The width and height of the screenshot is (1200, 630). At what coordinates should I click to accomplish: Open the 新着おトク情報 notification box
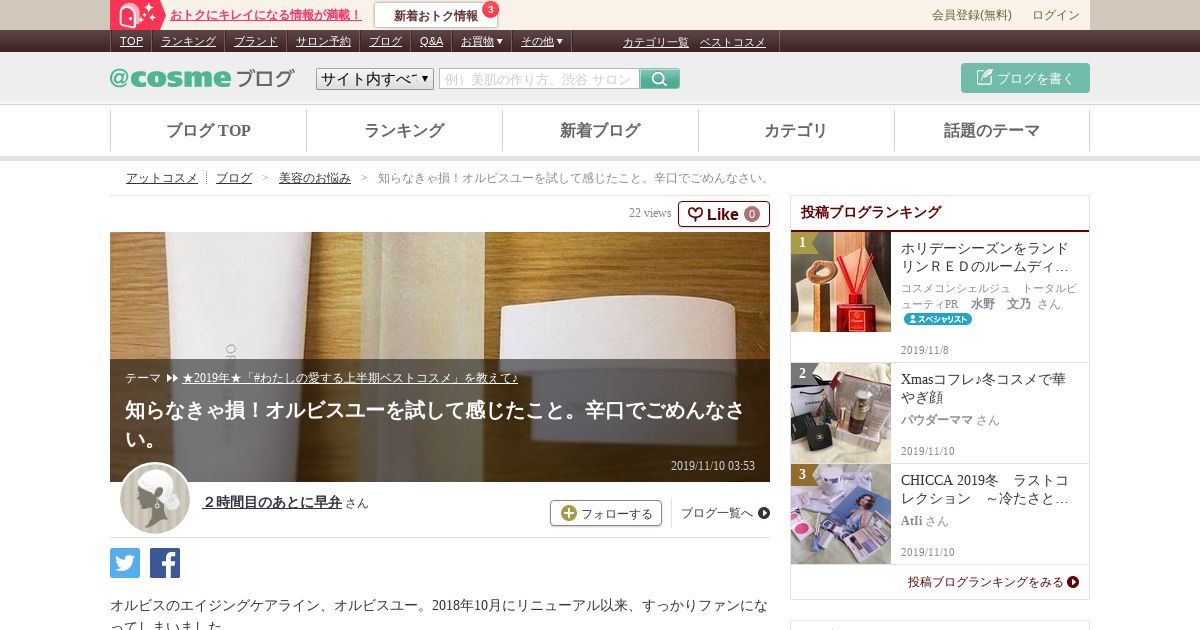click(436, 15)
